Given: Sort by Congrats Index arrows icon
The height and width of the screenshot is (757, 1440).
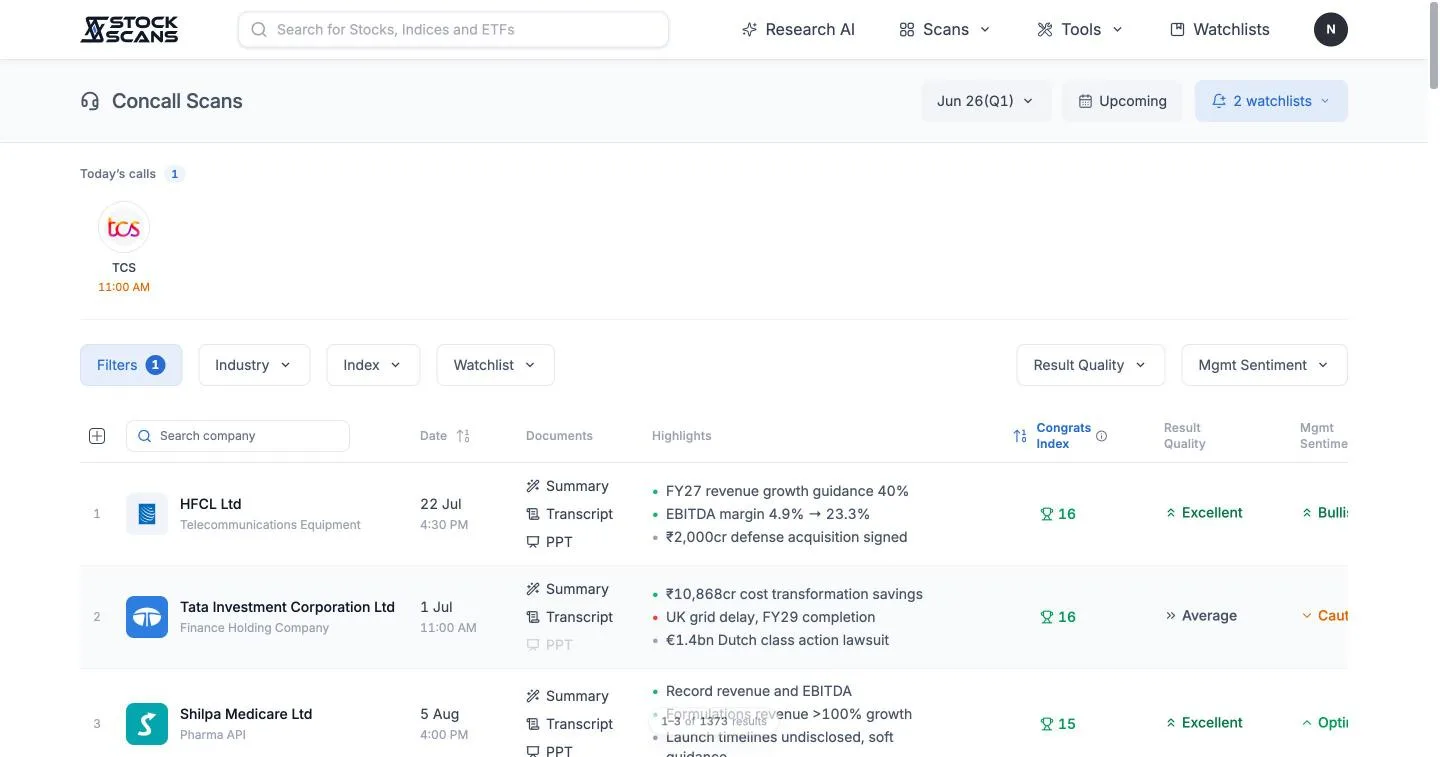Looking at the screenshot, I should coord(1020,436).
